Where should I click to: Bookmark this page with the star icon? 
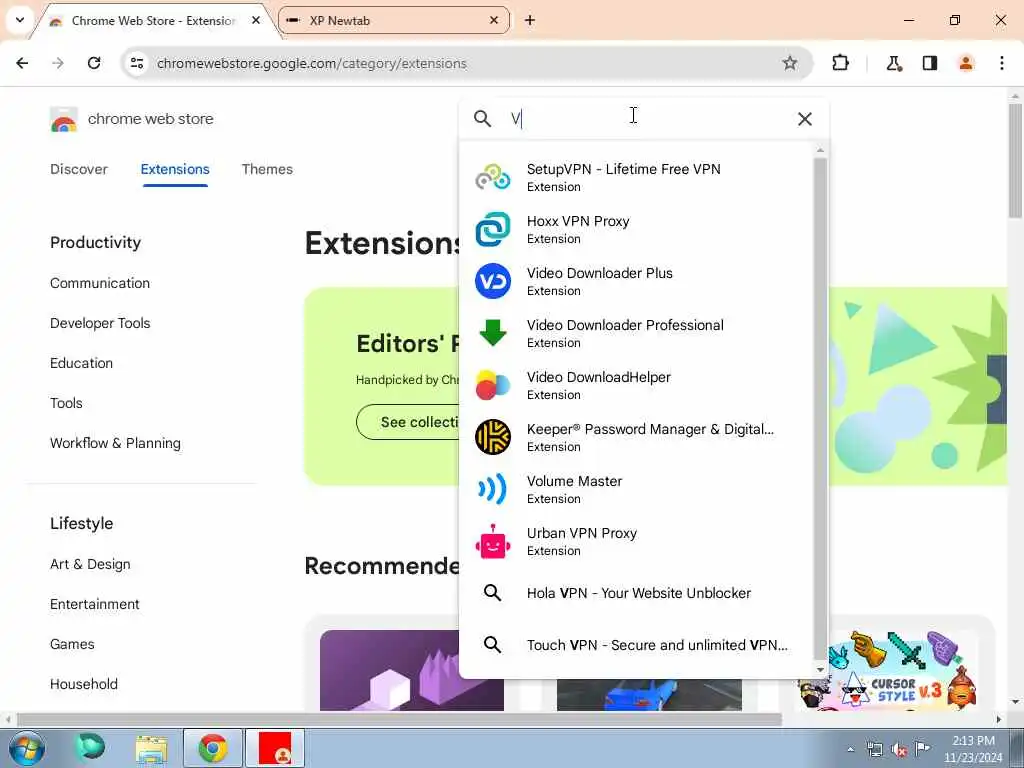(790, 63)
